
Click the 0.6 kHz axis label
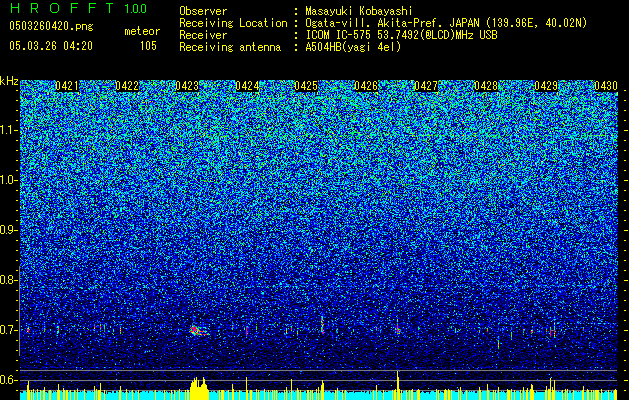[x=9, y=380]
